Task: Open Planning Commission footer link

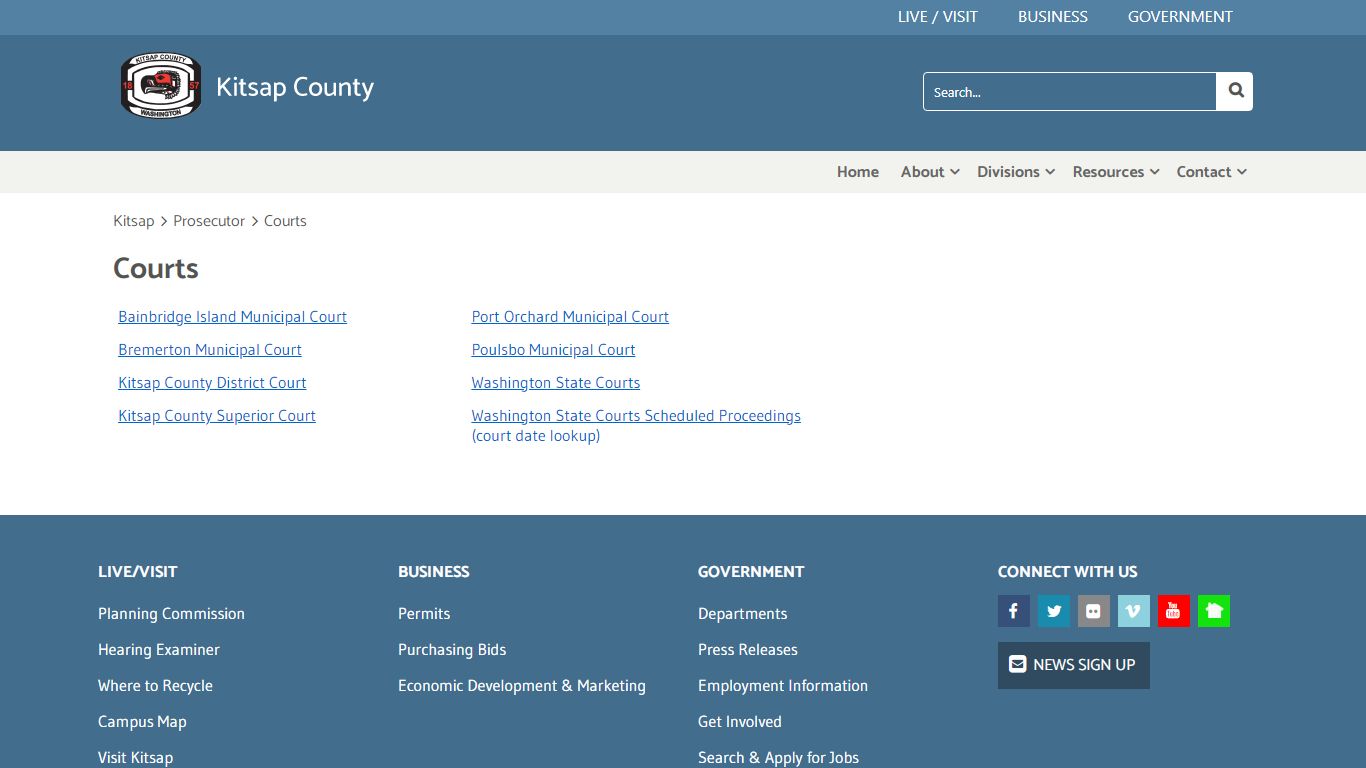Action: pos(171,614)
